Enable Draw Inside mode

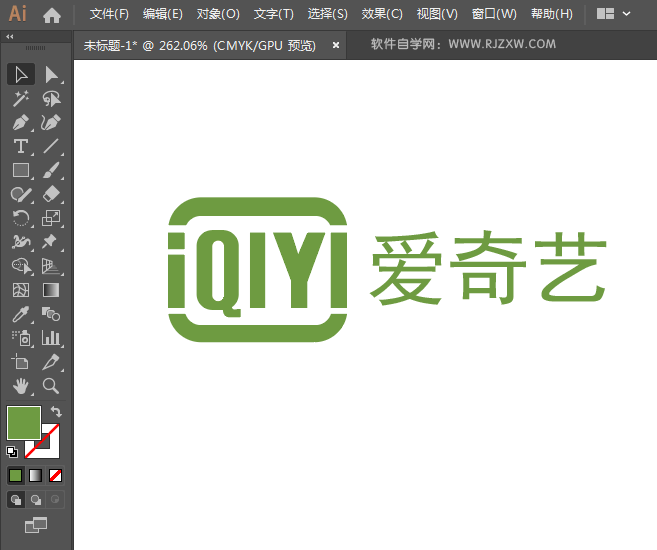55,499
